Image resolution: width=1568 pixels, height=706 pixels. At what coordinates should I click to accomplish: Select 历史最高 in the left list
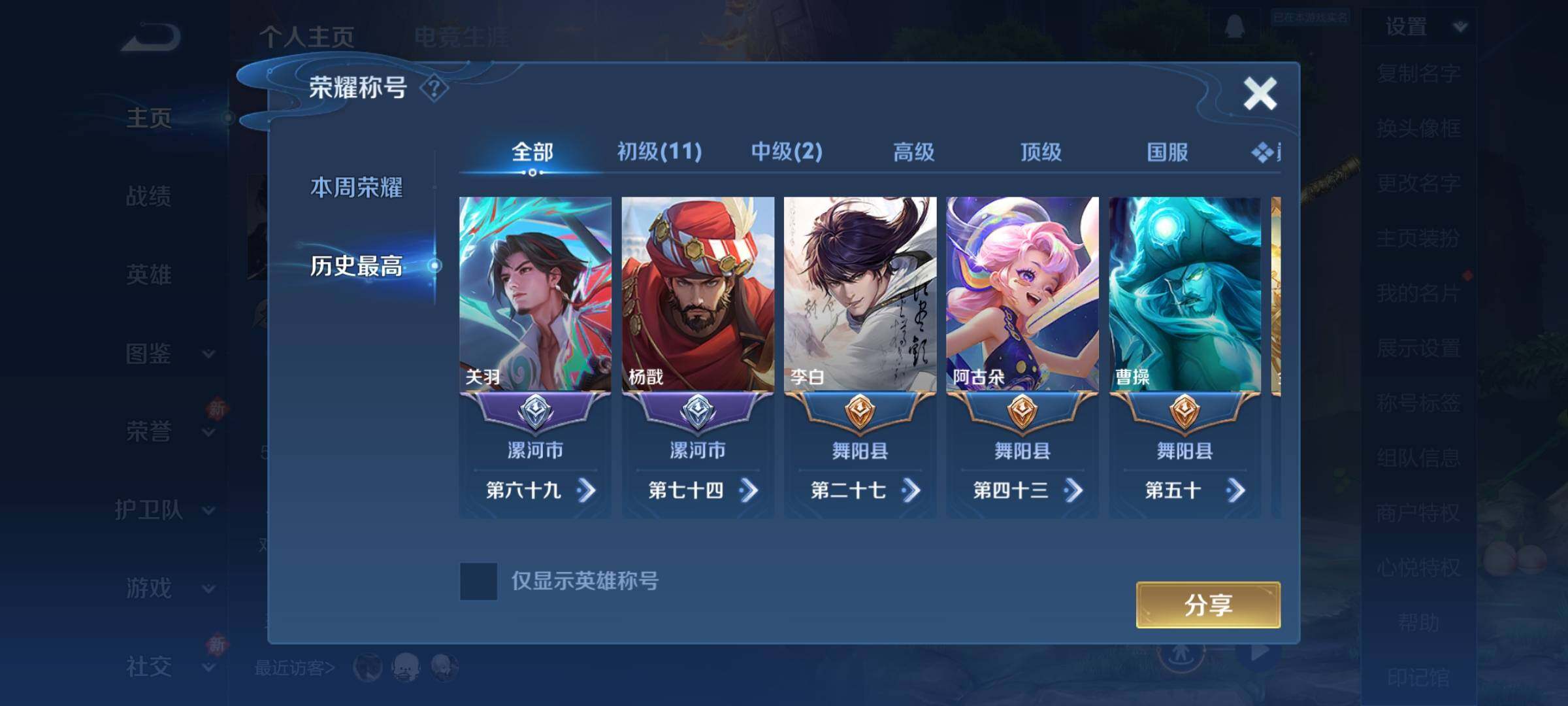click(356, 266)
